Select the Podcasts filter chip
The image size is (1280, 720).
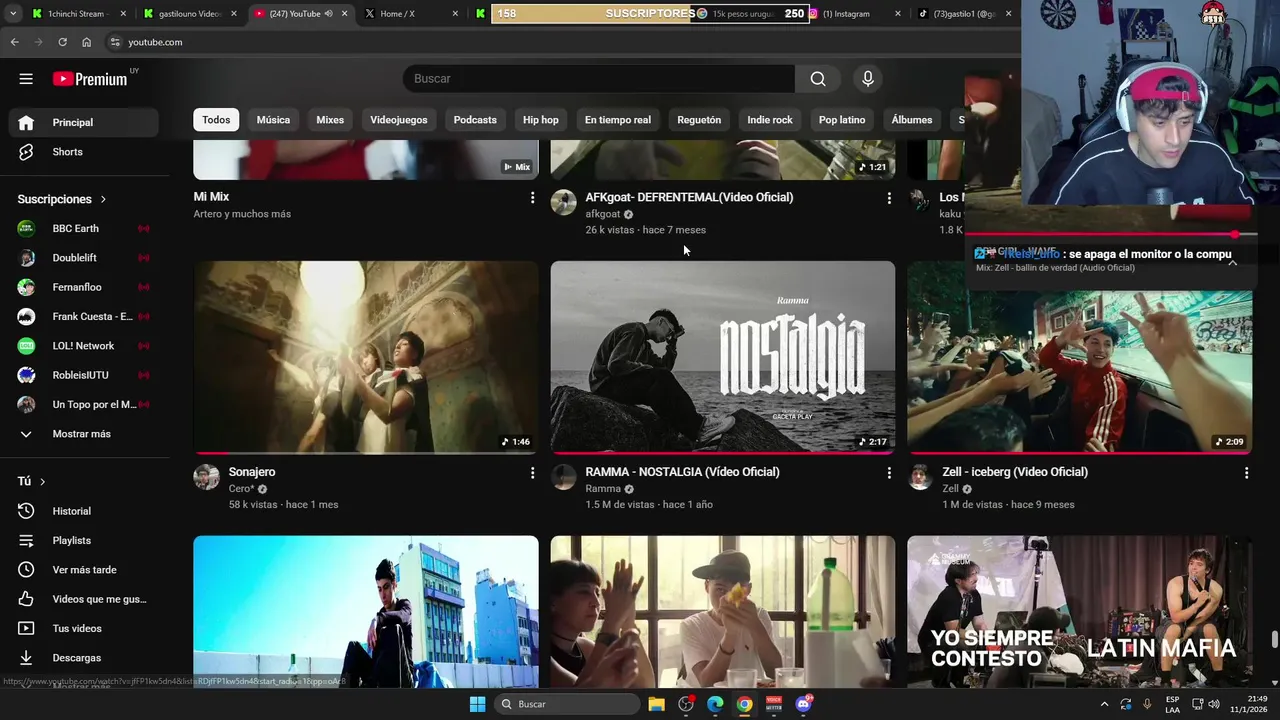[x=475, y=120]
